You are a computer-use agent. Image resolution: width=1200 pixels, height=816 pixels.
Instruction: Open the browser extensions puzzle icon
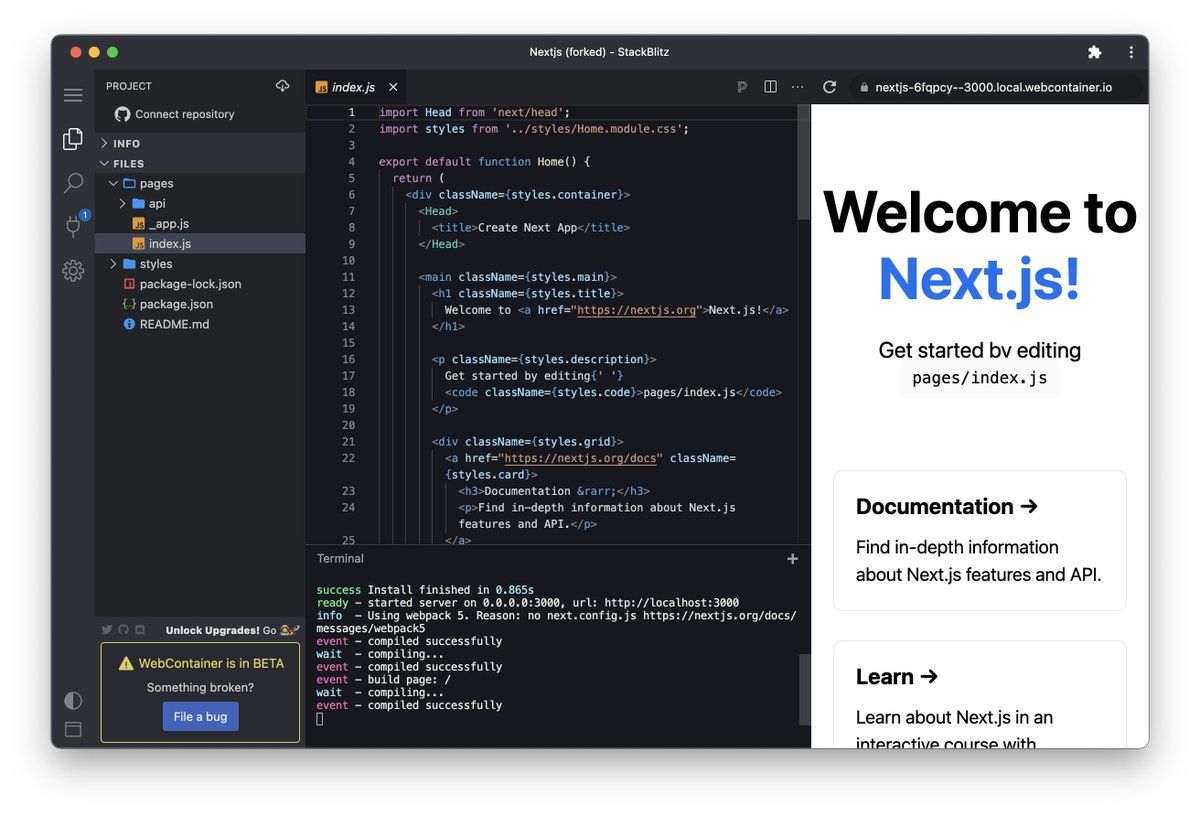point(1094,52)
